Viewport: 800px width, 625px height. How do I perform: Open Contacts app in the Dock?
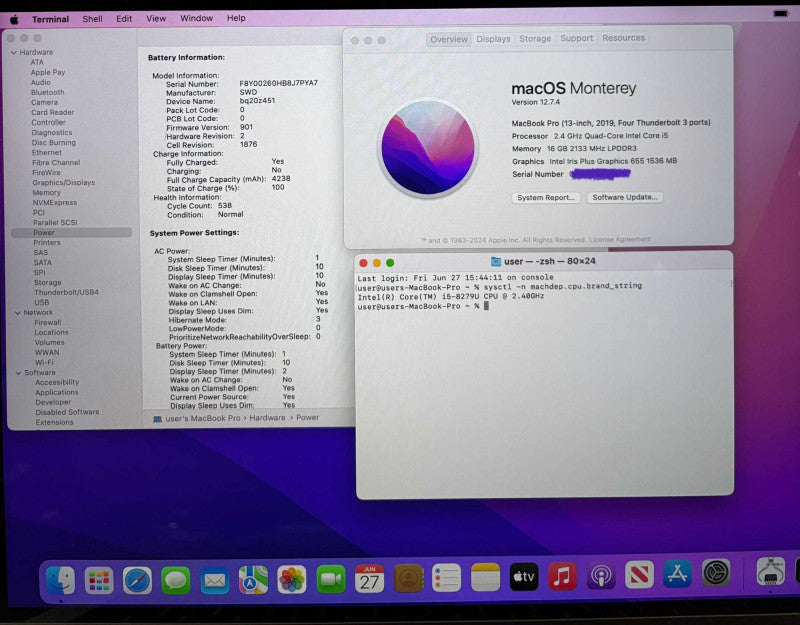(x=408, y=578)
